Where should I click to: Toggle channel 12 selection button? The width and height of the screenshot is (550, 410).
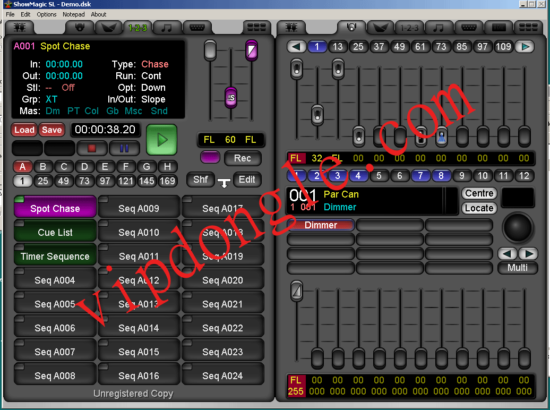pyautogui.click(x=524, y=175)
